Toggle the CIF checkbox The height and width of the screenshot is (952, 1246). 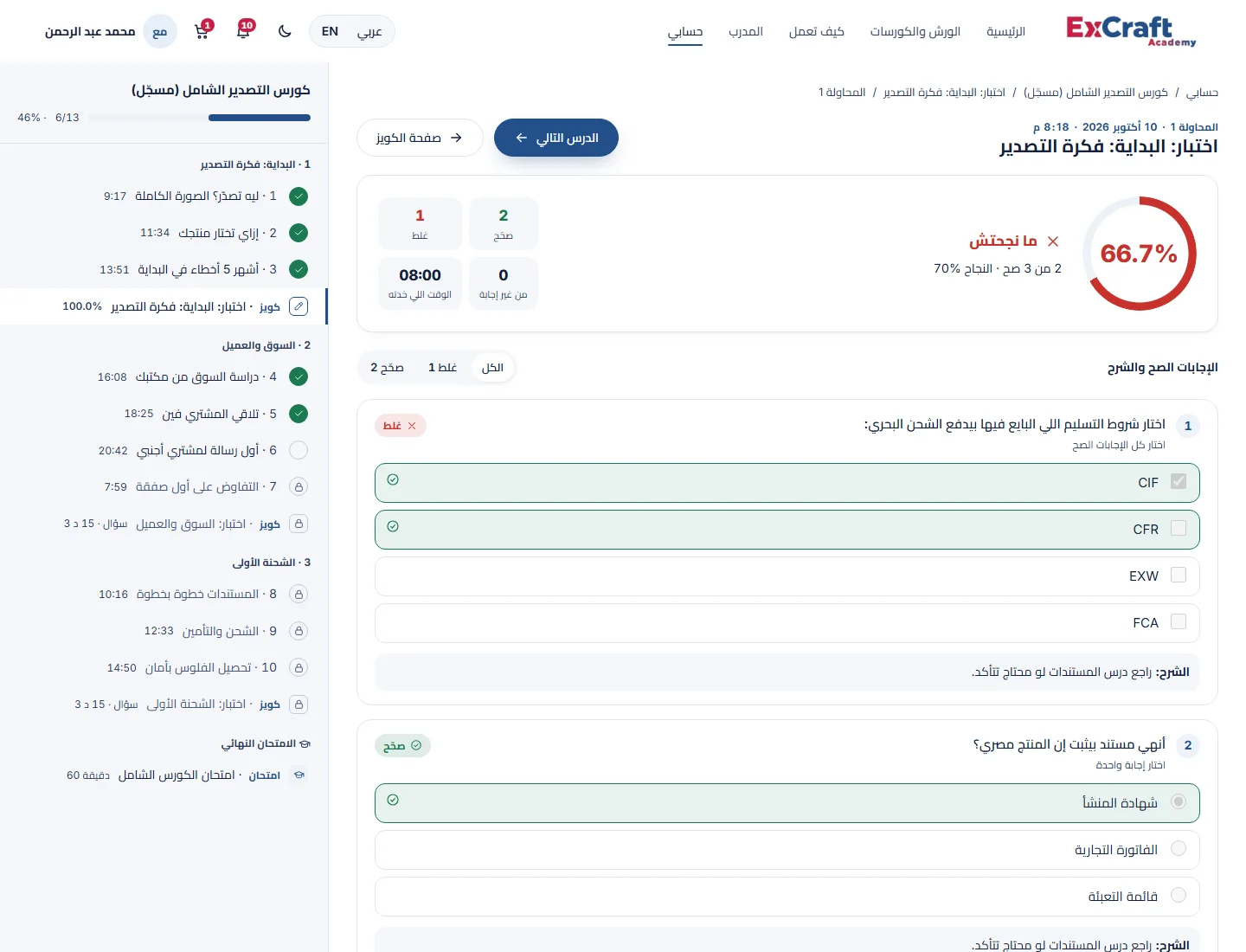click(x=1179, y=481)
